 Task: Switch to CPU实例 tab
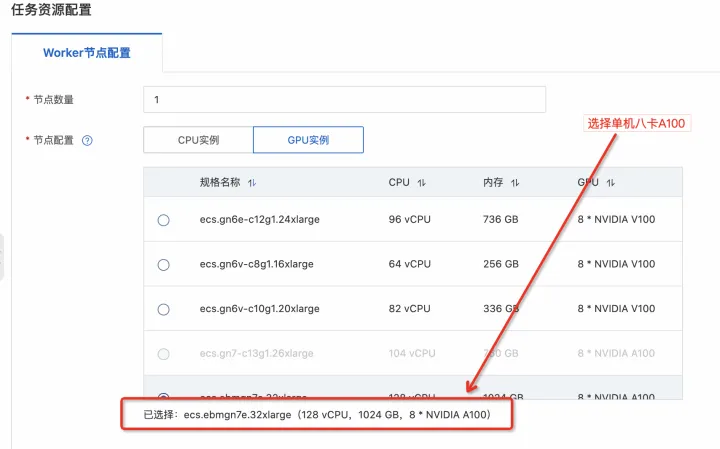pos(198,140)
